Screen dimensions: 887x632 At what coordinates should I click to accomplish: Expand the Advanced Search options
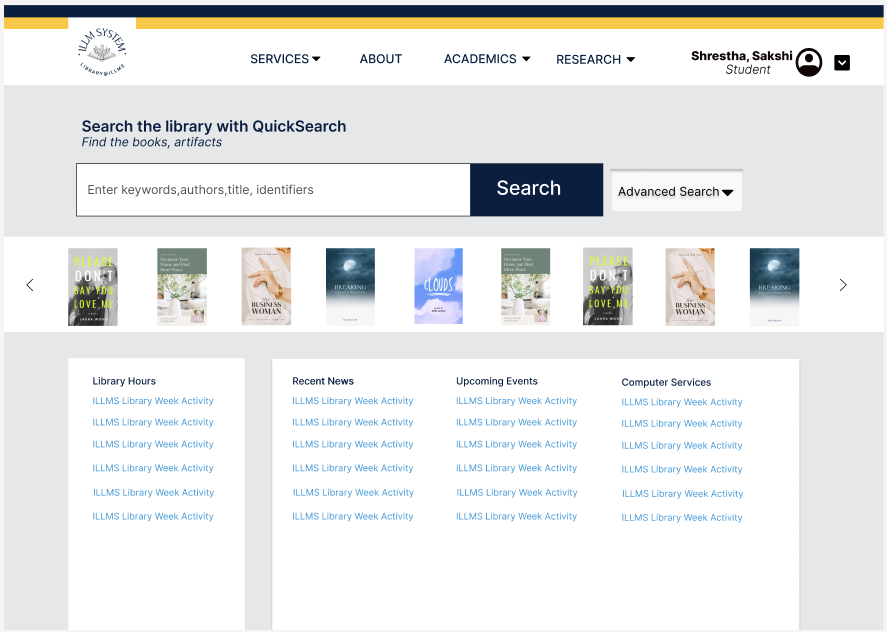click(676, 191)
